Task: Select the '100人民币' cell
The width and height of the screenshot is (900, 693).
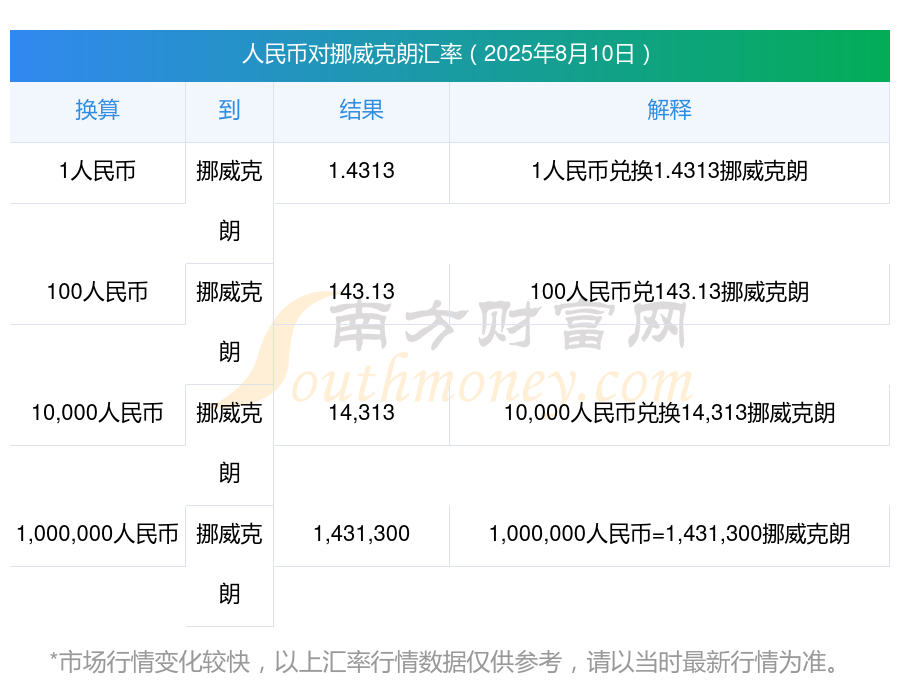Action: 98,292
